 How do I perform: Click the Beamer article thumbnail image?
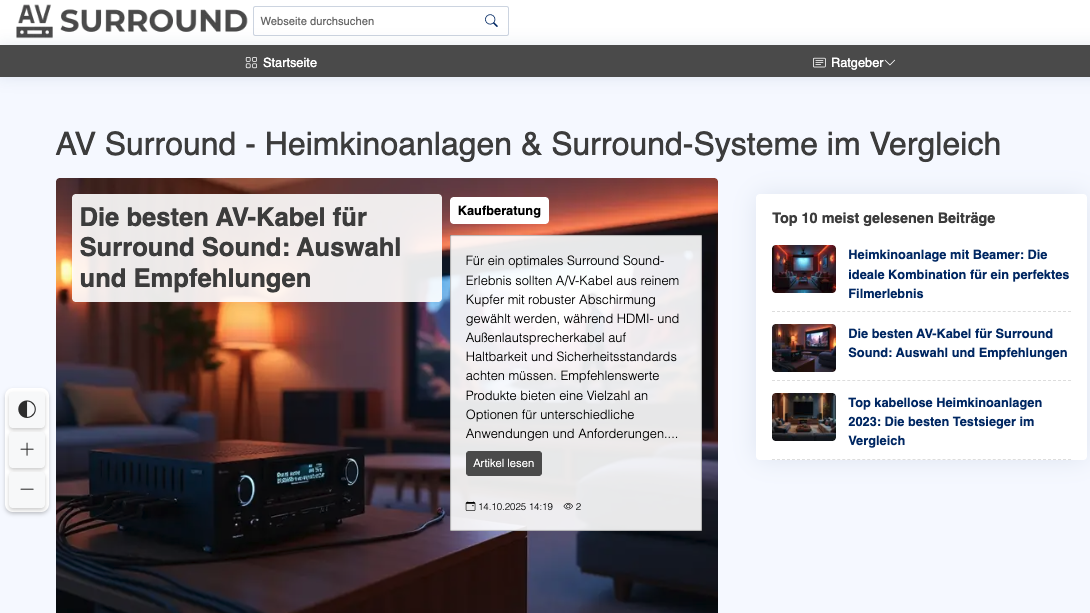(x=803, y=269)
